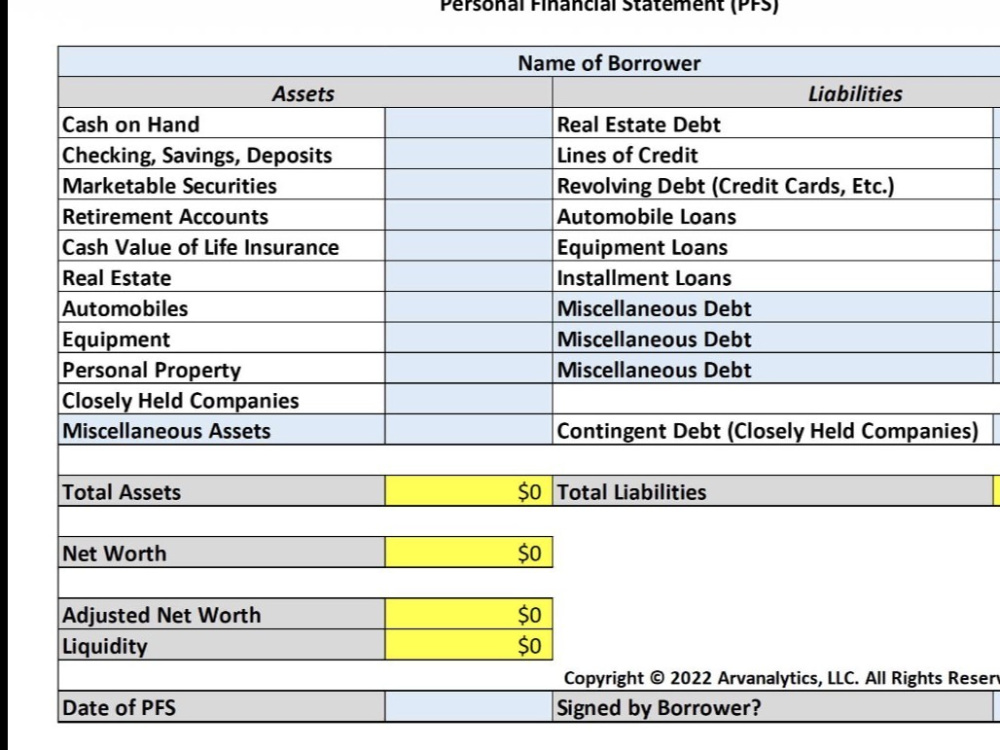Click the Liabilities column header
Image resolution: width=1000 pixels, height=750 pixels.
click(x=777, y=92)
